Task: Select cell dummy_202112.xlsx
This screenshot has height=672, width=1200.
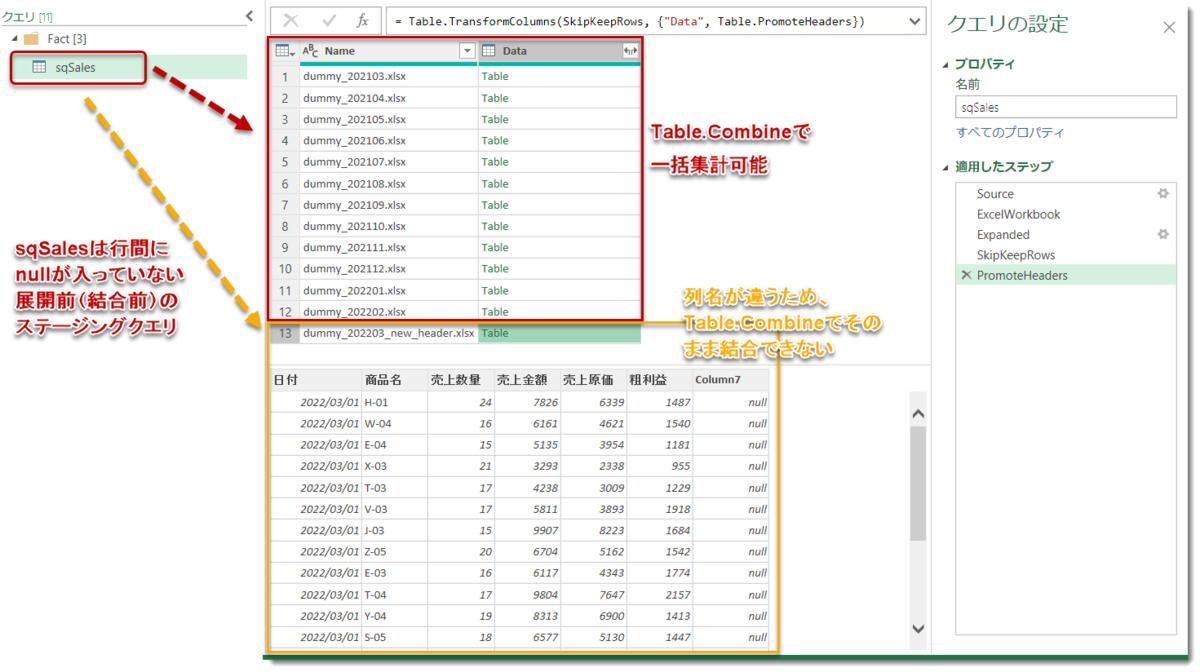Action: (x=388, y=268)
